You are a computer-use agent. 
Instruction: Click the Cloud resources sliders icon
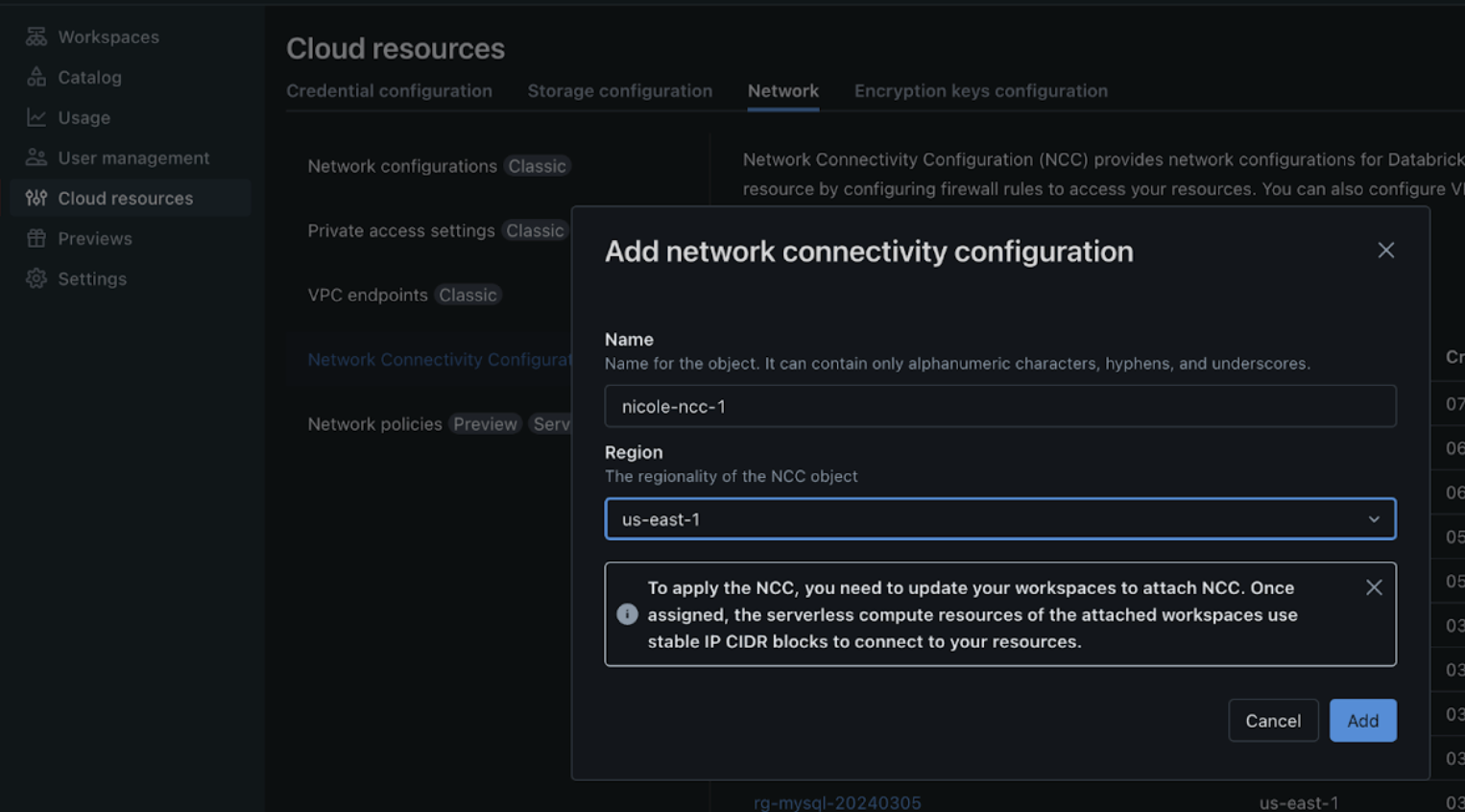tap(36, 198)
